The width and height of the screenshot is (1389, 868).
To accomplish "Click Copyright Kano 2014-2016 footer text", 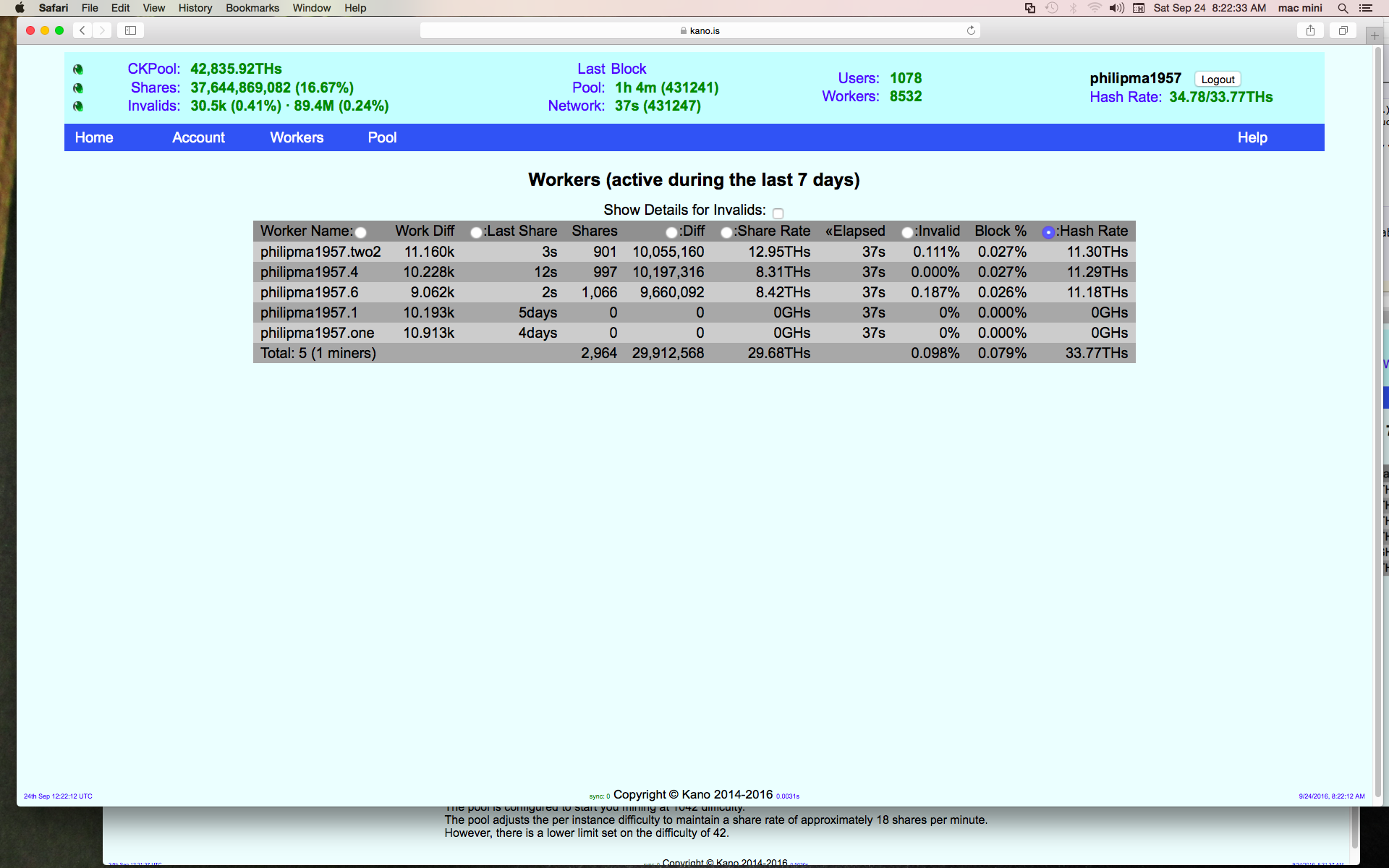I will click(x=693, y=794).
